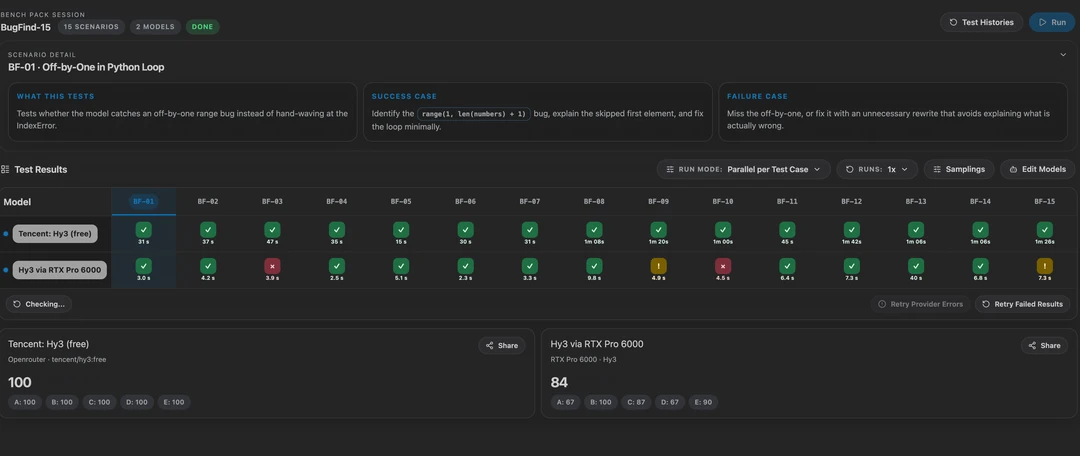Click the Tencent: Hy3 (free) model chip
This screenshot has width=1080, height=456.
pos(55,234)
